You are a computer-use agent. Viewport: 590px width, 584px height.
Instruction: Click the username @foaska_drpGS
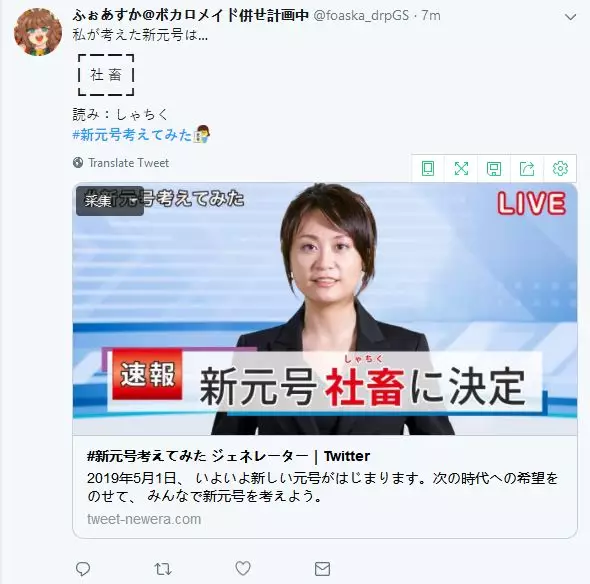point(361,15)
